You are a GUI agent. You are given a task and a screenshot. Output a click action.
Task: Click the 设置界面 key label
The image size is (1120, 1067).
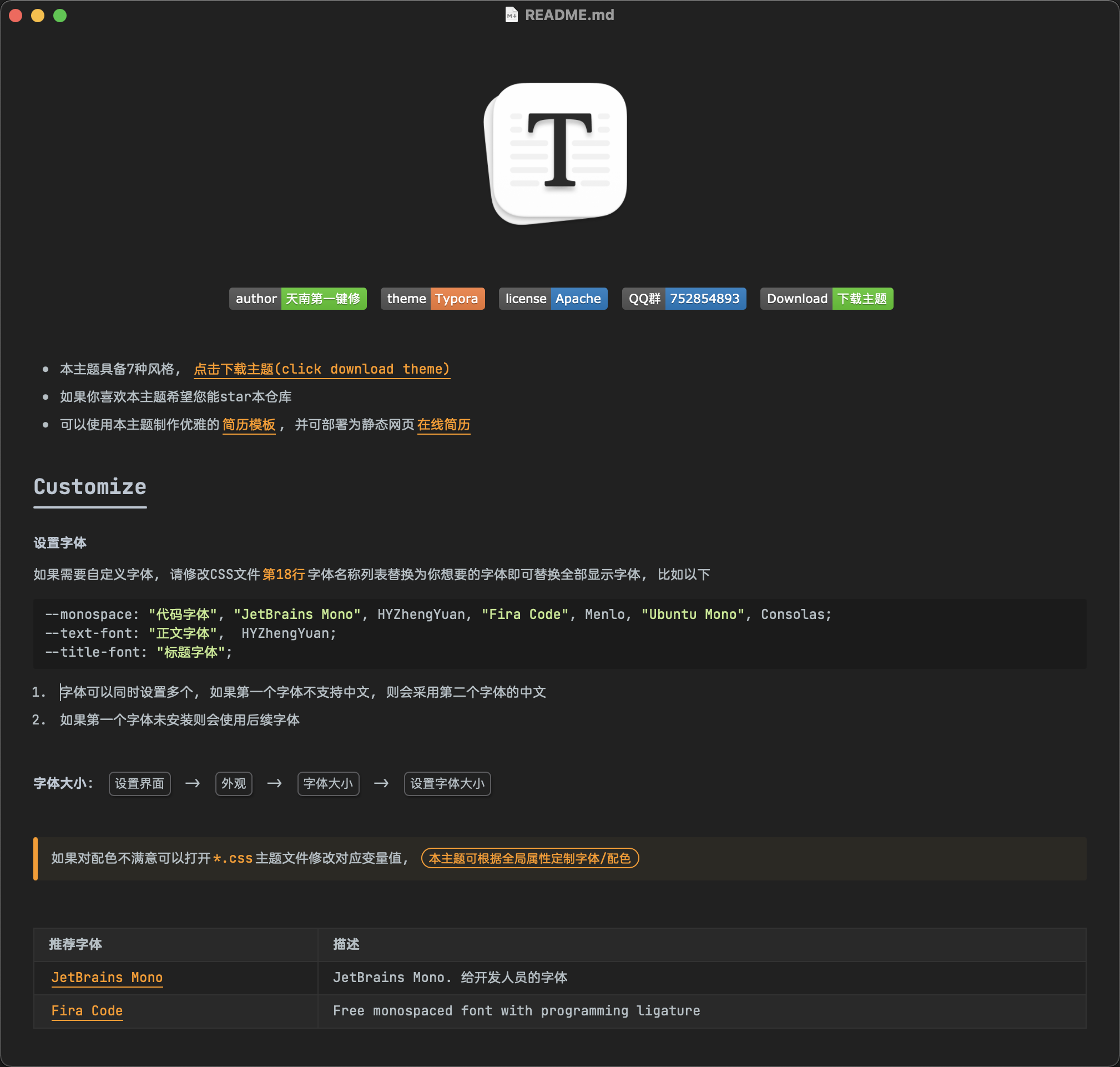[139, 784]
